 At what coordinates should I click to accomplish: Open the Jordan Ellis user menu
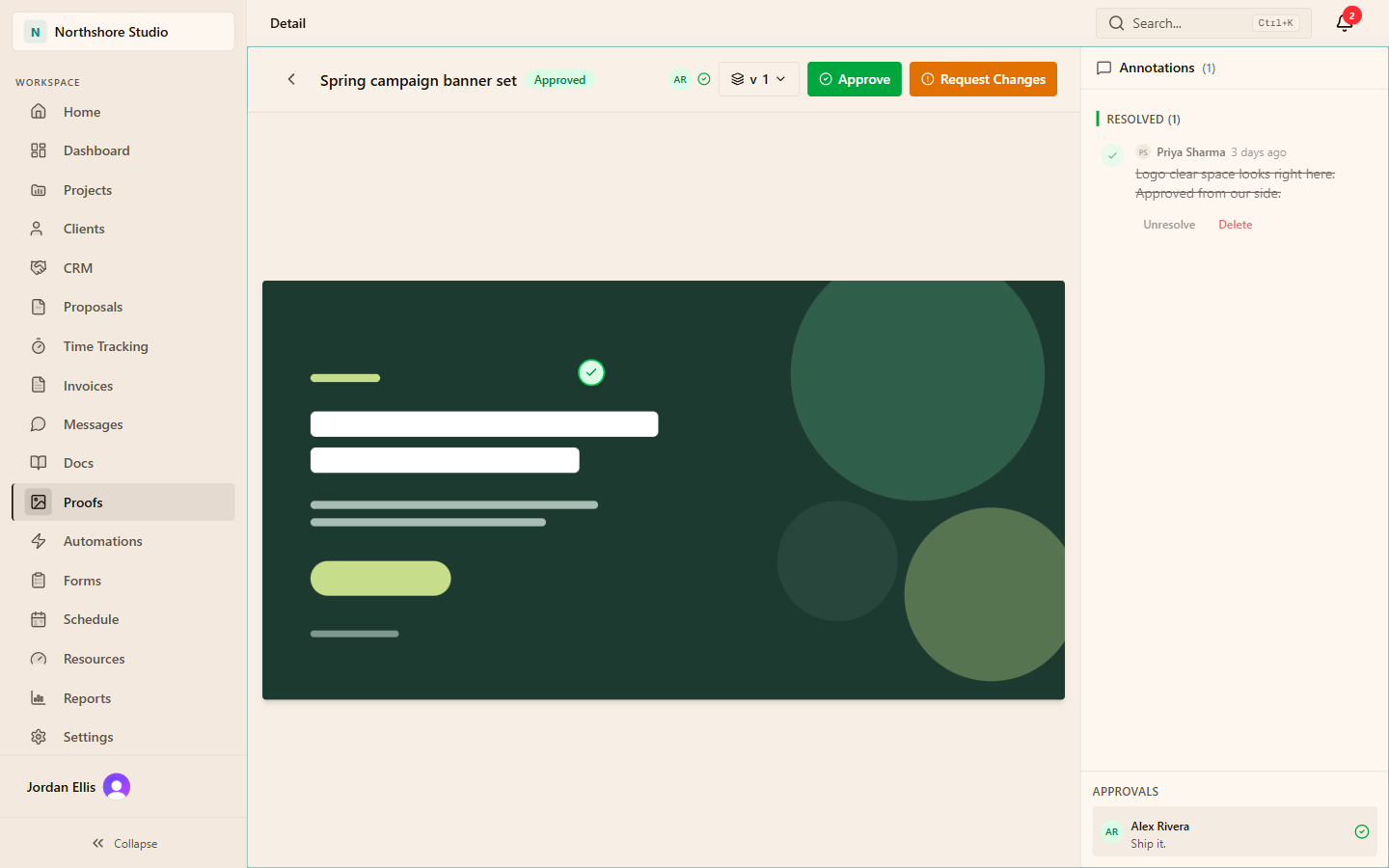[78, 787]
